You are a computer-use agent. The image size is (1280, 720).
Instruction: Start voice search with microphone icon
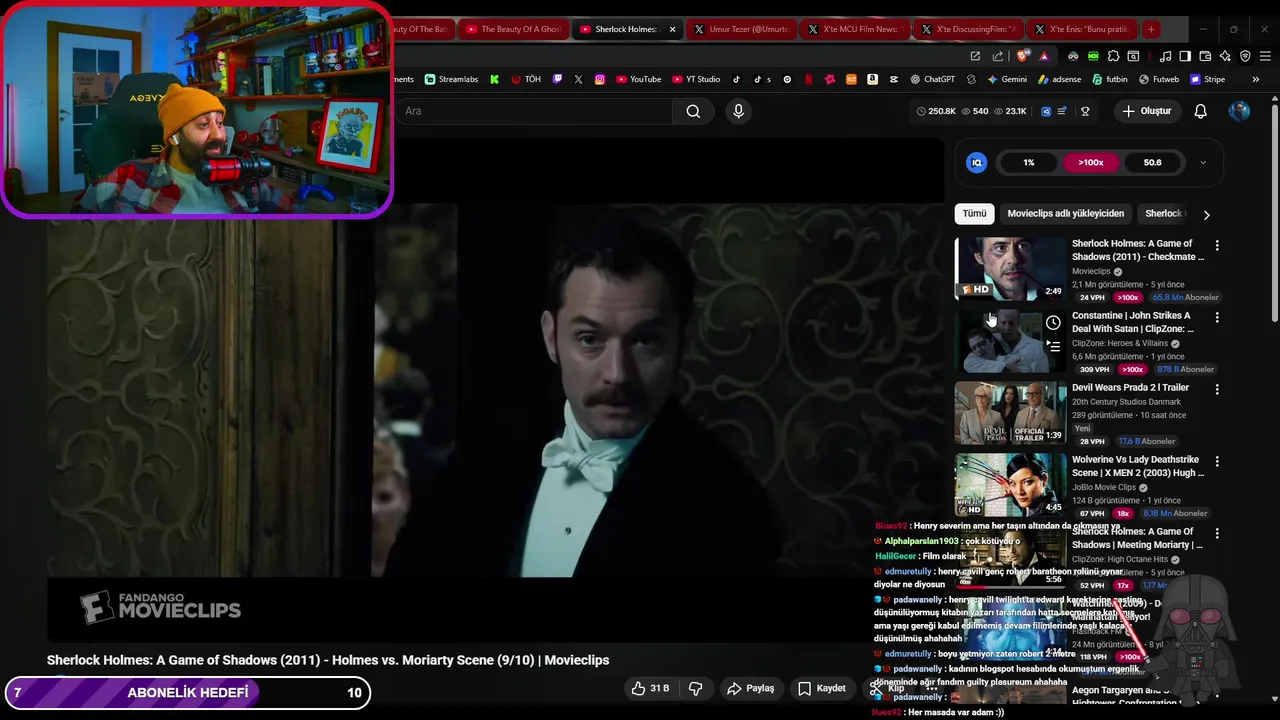click(738, 111)
